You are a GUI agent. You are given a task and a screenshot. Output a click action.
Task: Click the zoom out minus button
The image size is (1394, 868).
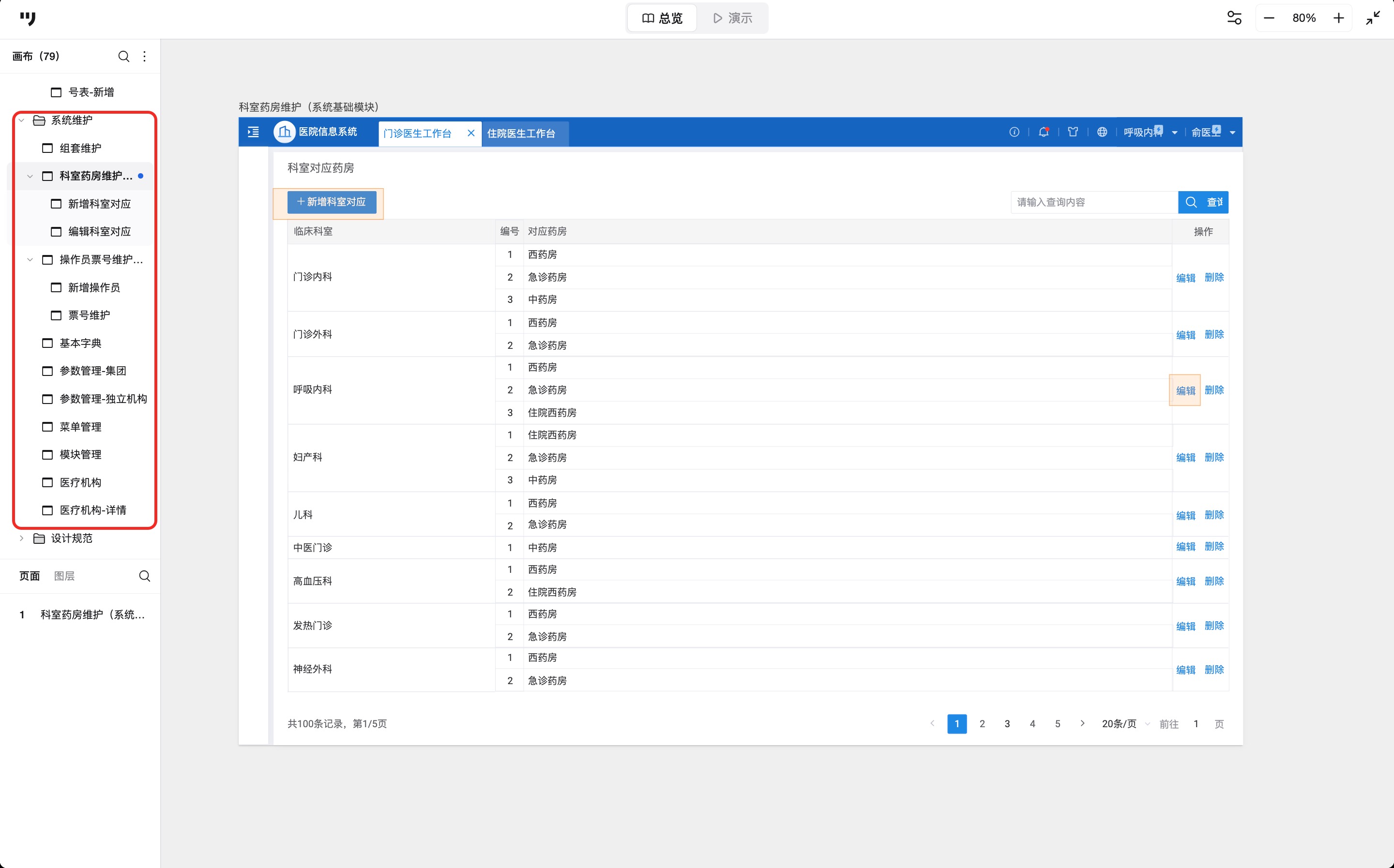pyautogui.click(x=1269, y=18)
